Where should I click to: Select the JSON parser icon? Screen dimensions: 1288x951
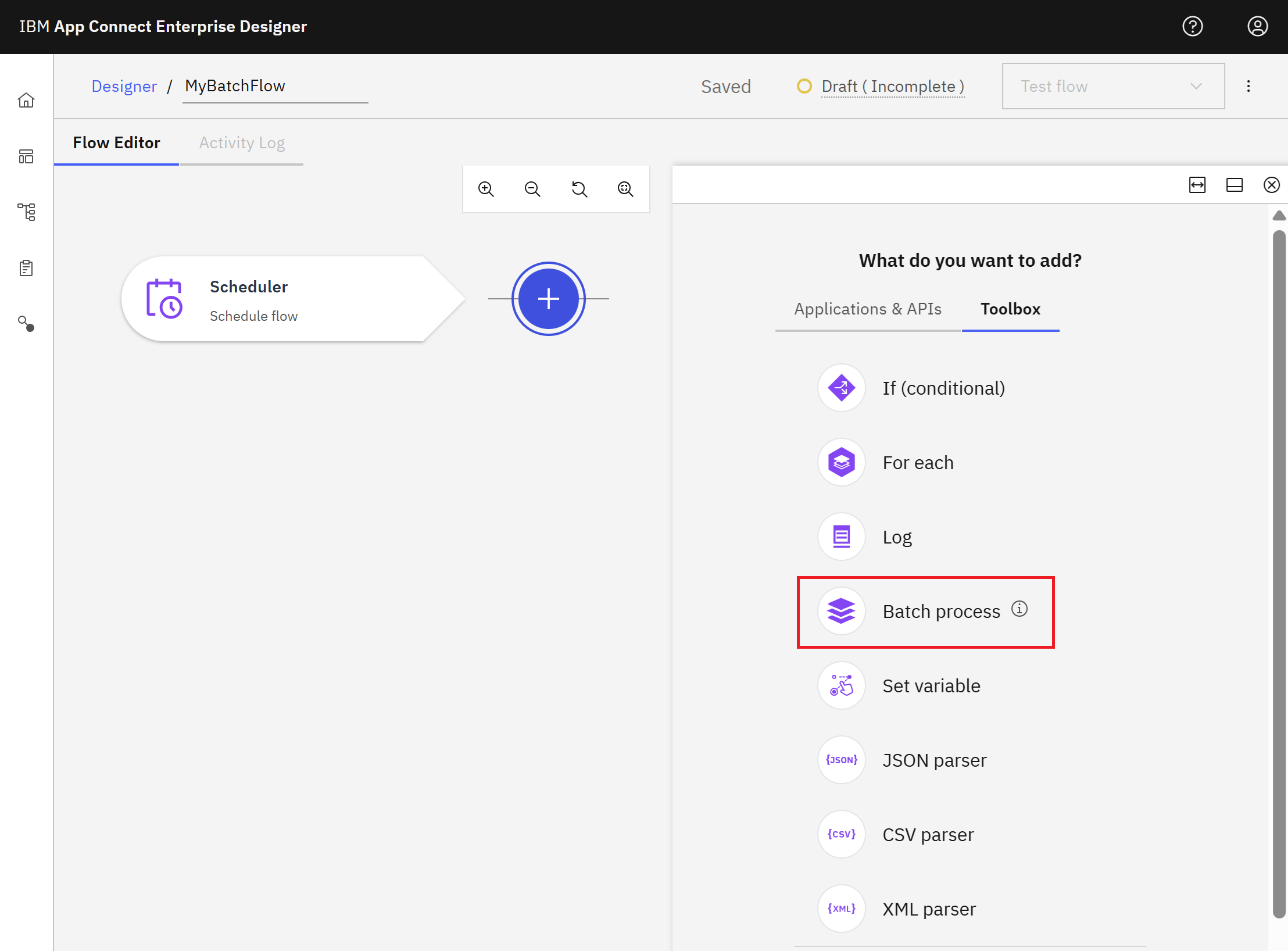841,760
